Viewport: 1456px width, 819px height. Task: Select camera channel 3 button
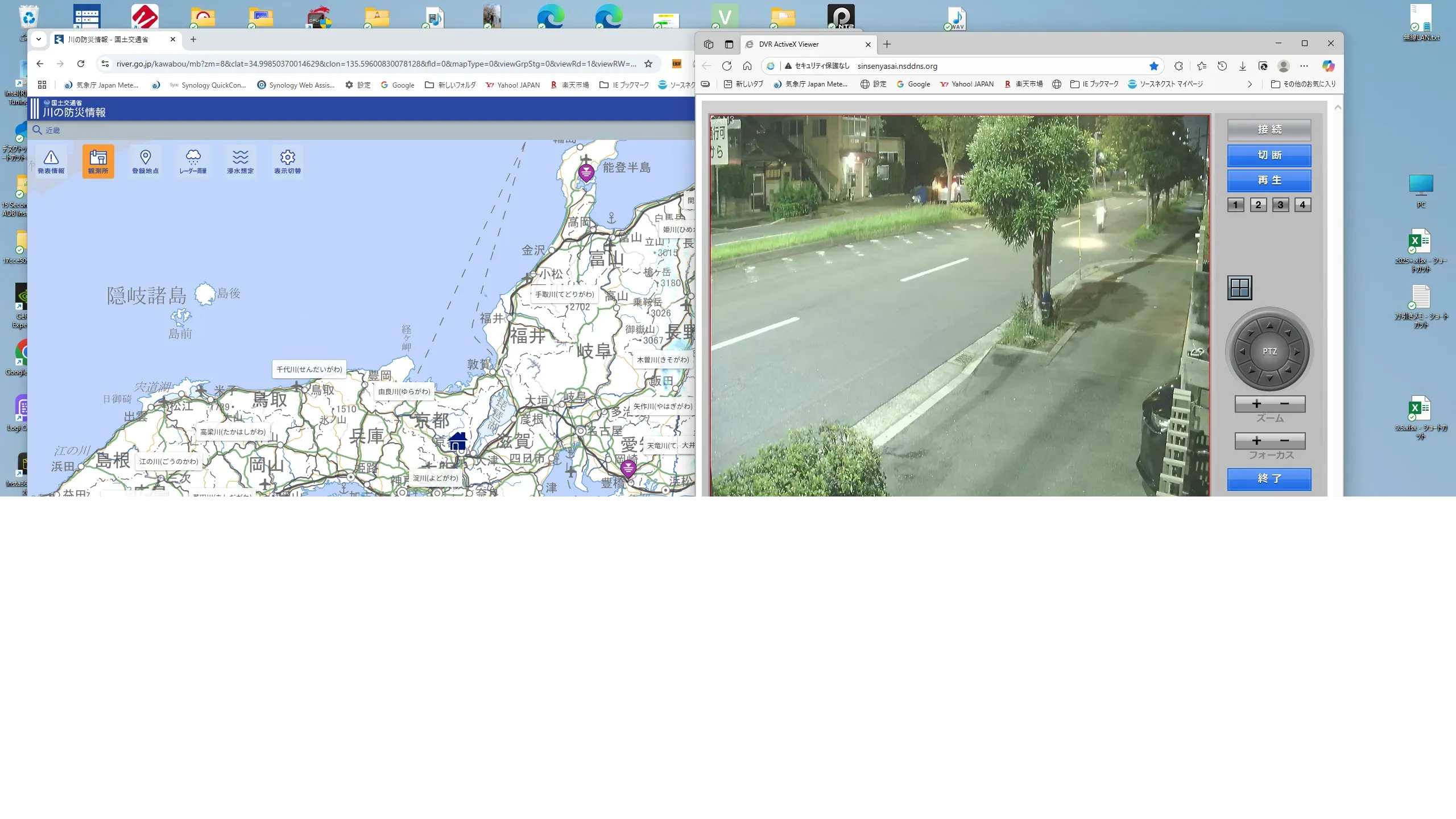1280,205
